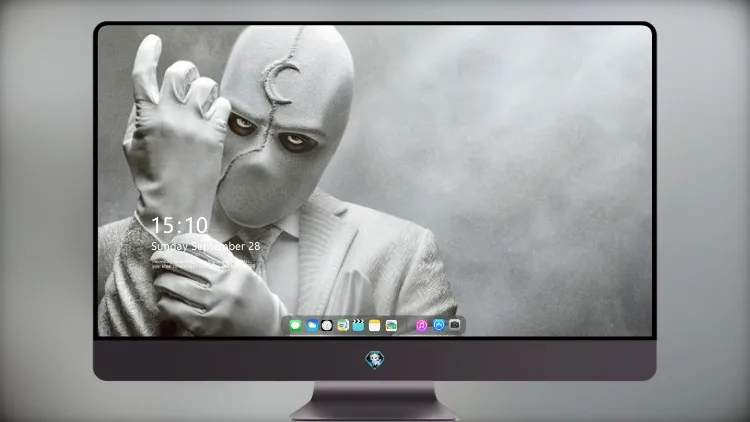Open the Camera app in dock
The width and height of the screenshot is (750, 422).
(x=454, y=325)
